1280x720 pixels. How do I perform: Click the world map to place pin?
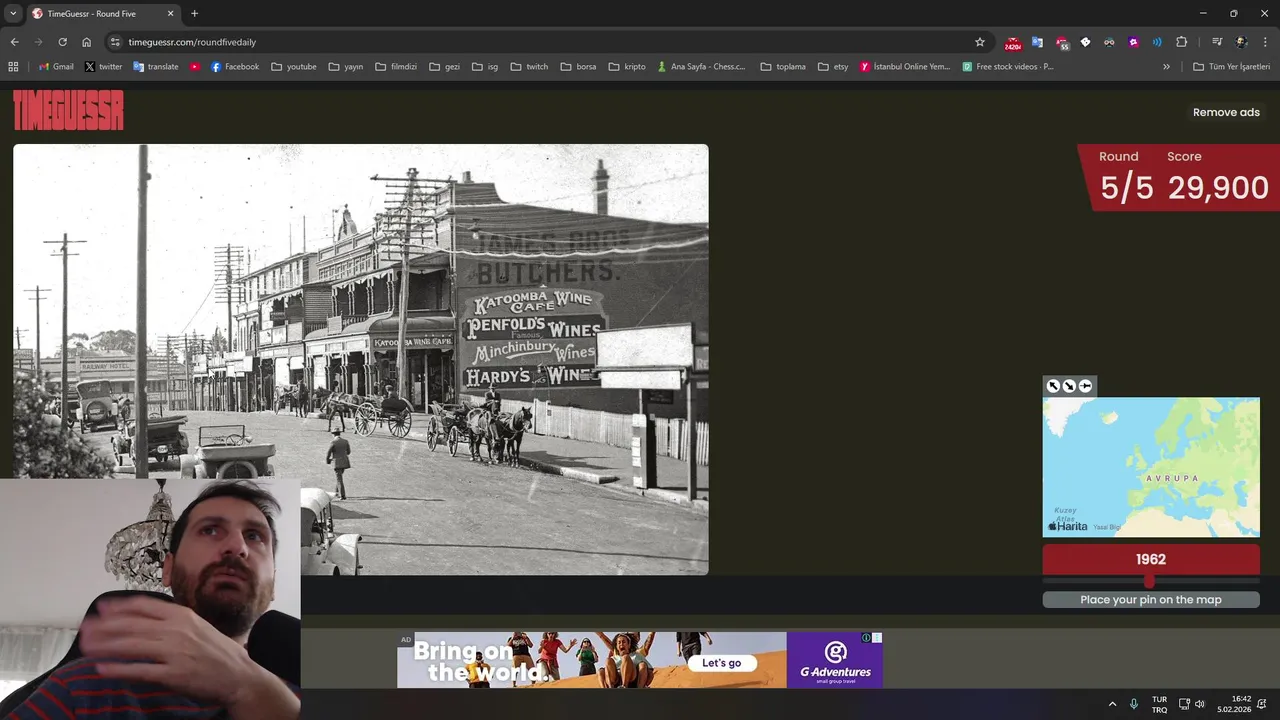coord(1151,467)
